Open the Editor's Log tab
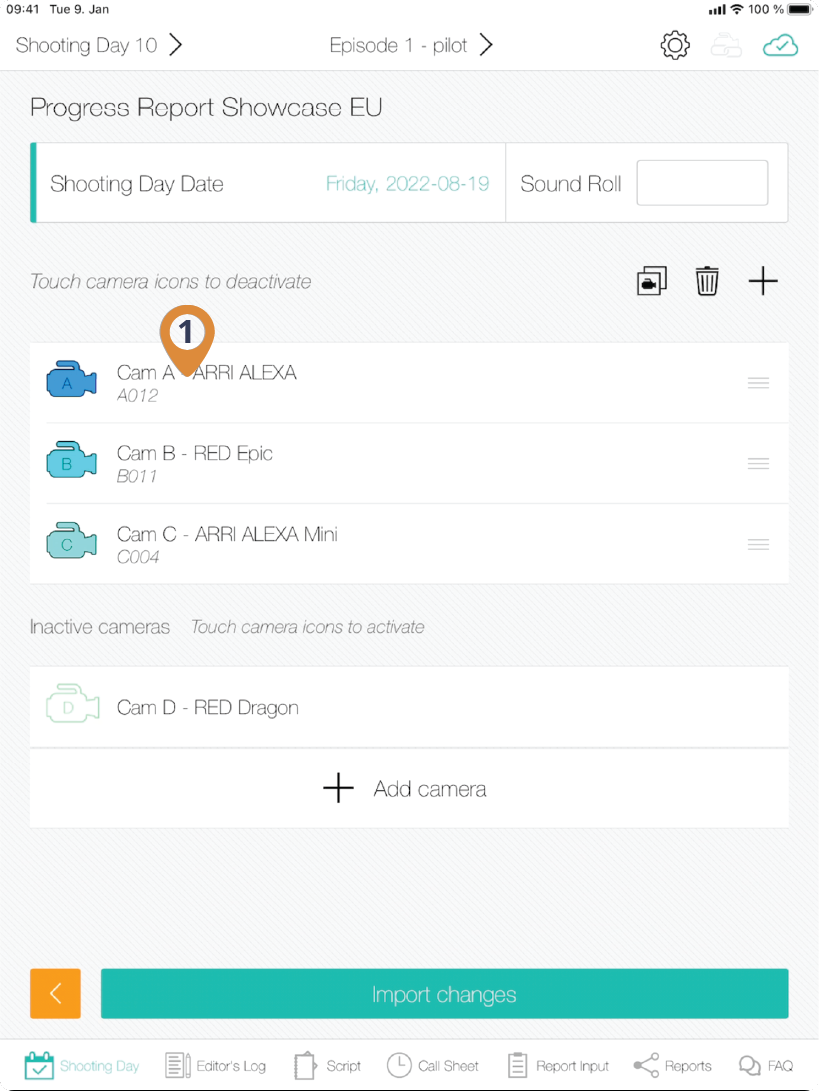The image size is (819, 1091). pos(215,1065)
